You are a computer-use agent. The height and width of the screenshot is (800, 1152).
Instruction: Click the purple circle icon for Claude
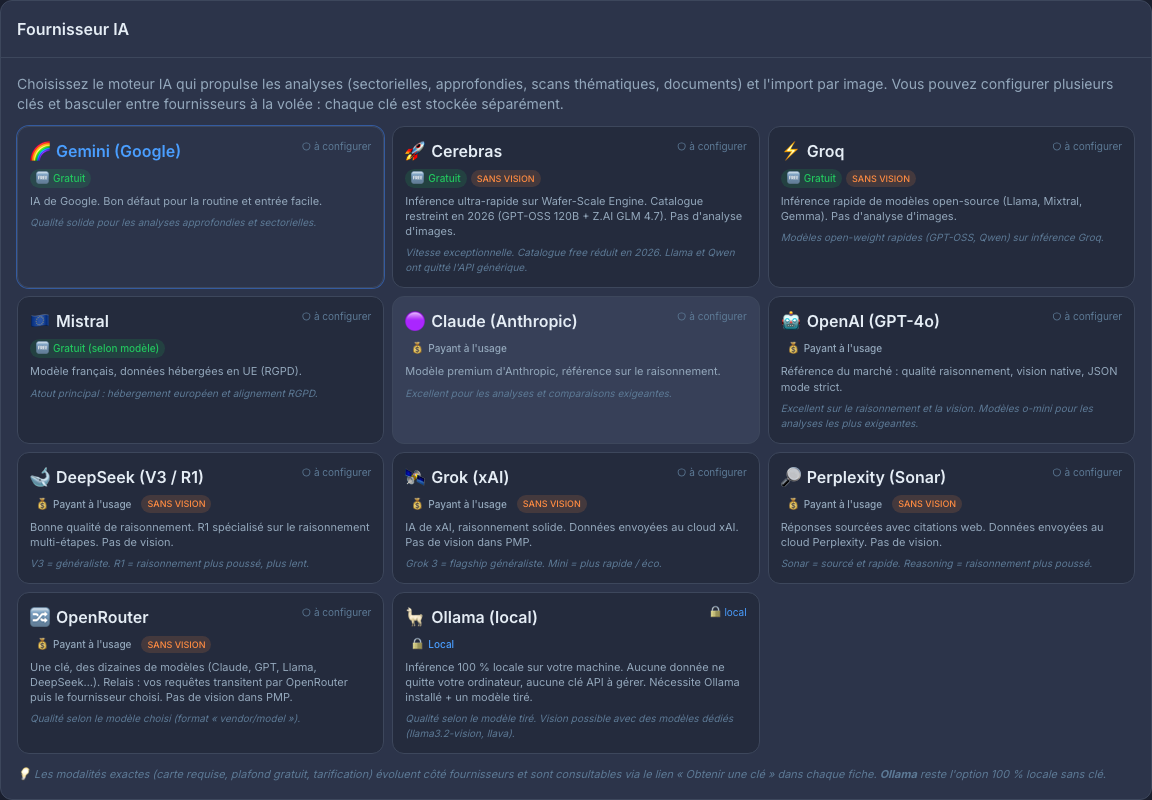point(415,321)
